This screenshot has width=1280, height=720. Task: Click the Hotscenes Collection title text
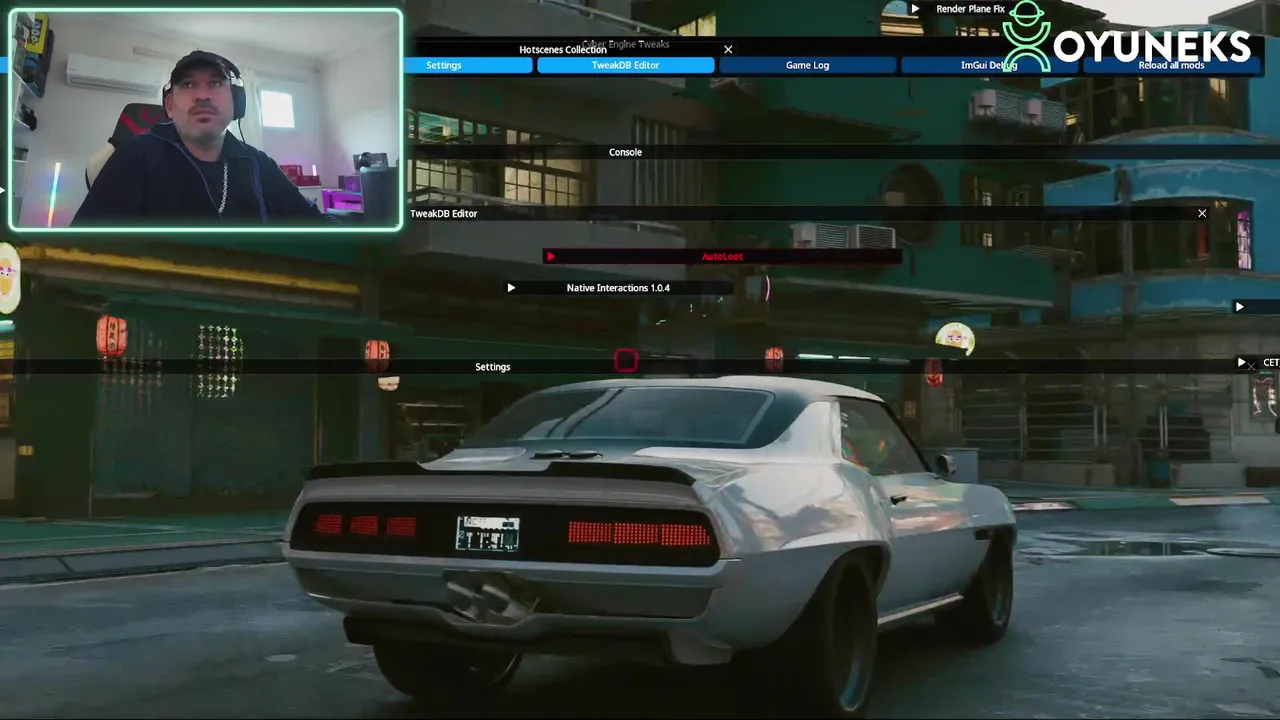(x=562, y=50)
